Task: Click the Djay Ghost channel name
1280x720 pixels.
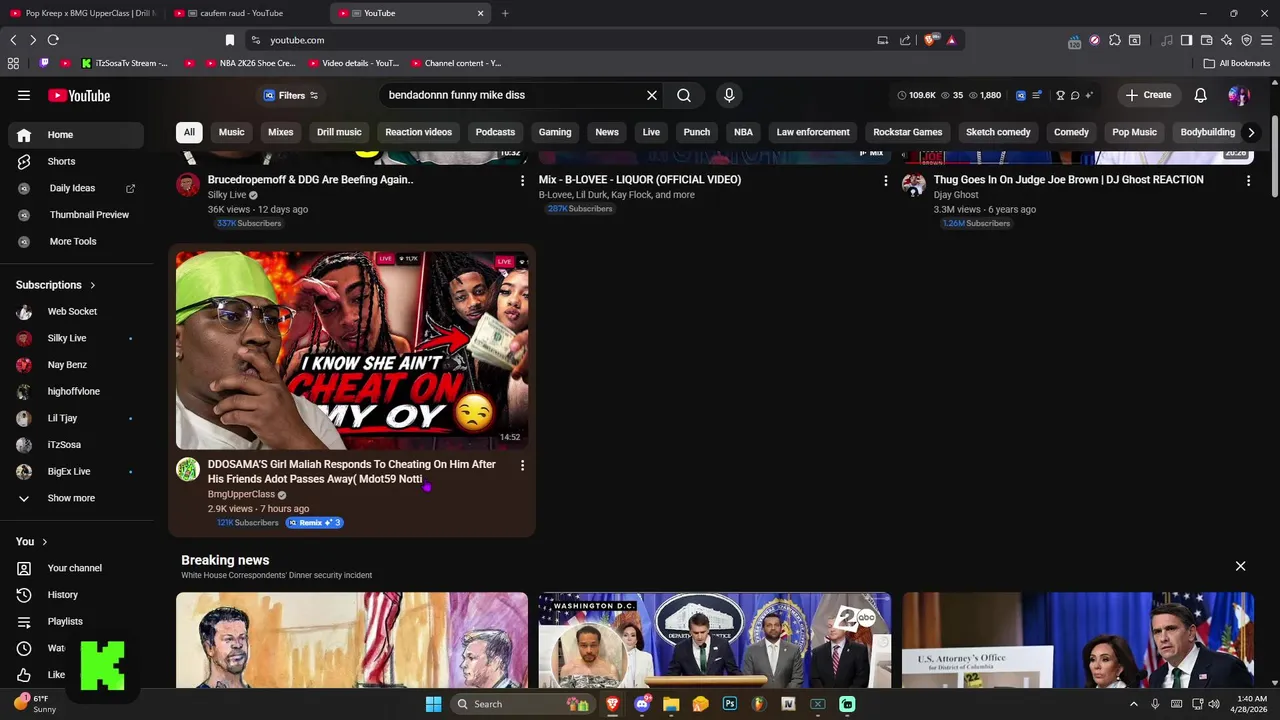Action: tap(956, 195)
